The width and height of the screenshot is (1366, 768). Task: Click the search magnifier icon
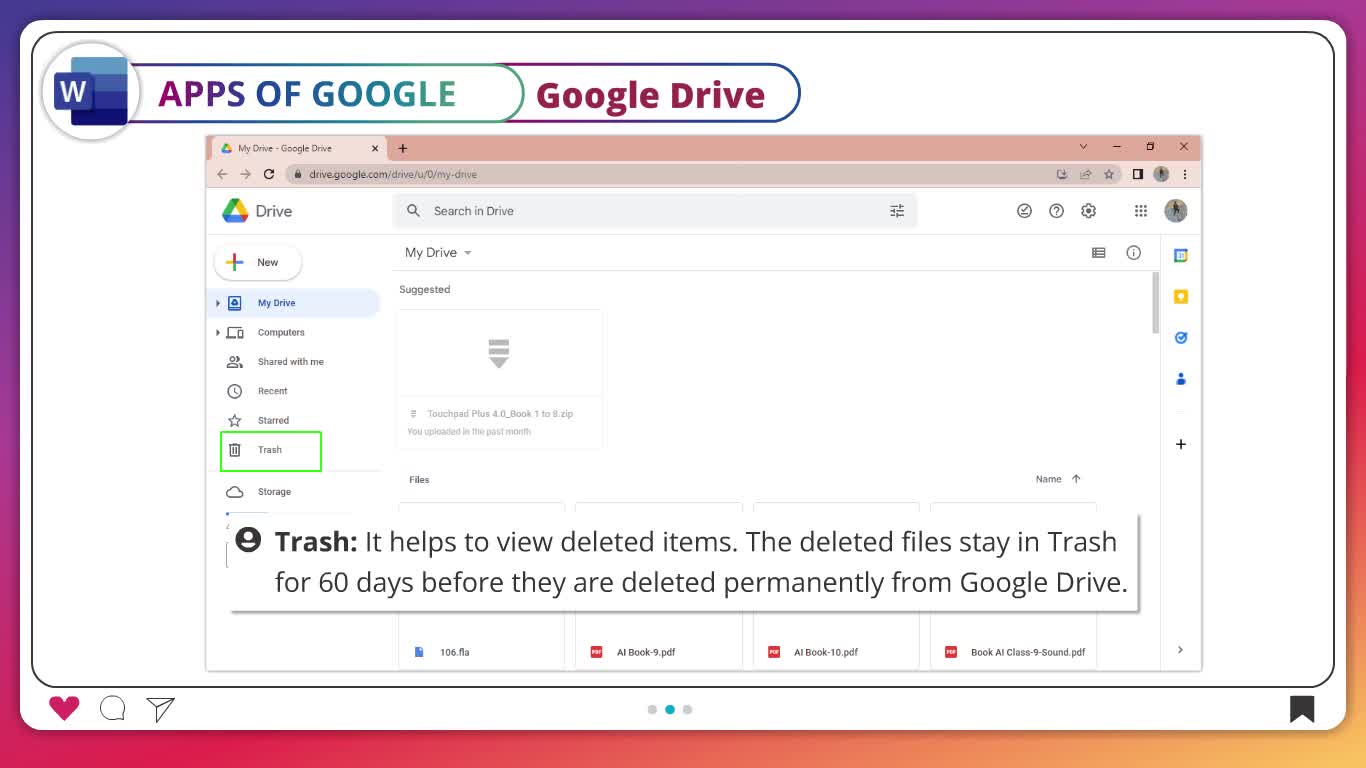pyautogui.click(x=414, y=211)
